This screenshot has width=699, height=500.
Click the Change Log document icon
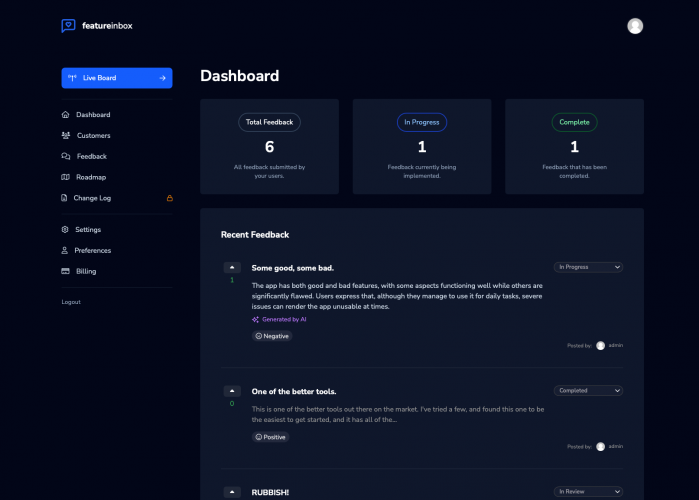click(x=64, y=198)
